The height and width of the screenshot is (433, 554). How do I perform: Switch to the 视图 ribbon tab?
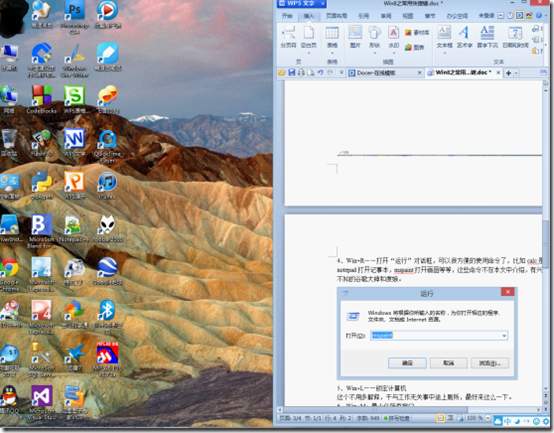pyautogui.click(x=408, y=16)
